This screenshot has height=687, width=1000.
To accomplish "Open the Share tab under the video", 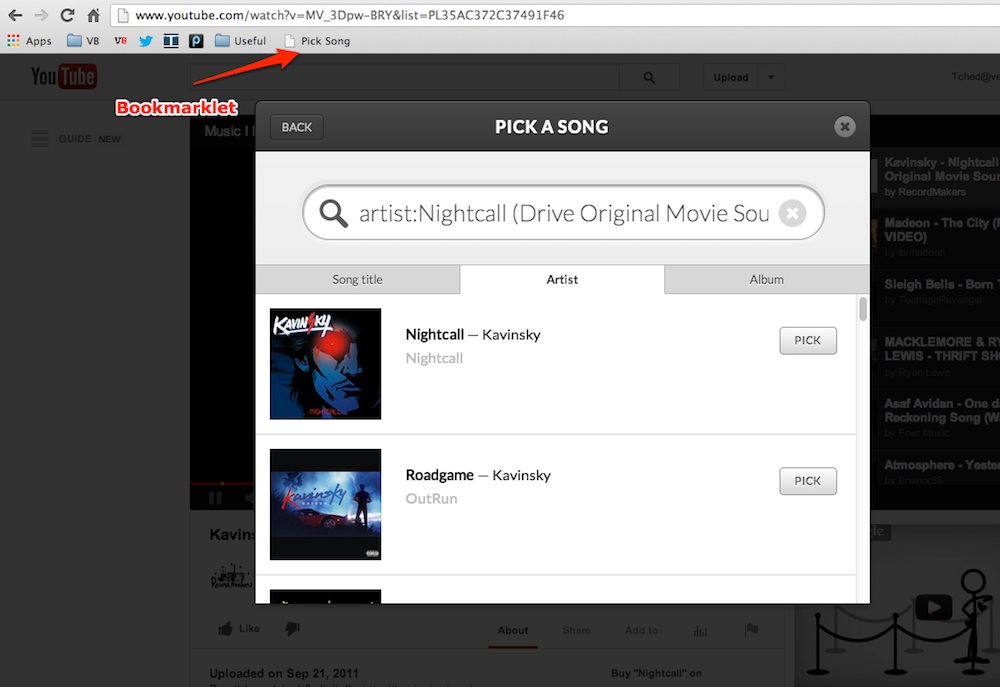I will (x=577, y=630).
